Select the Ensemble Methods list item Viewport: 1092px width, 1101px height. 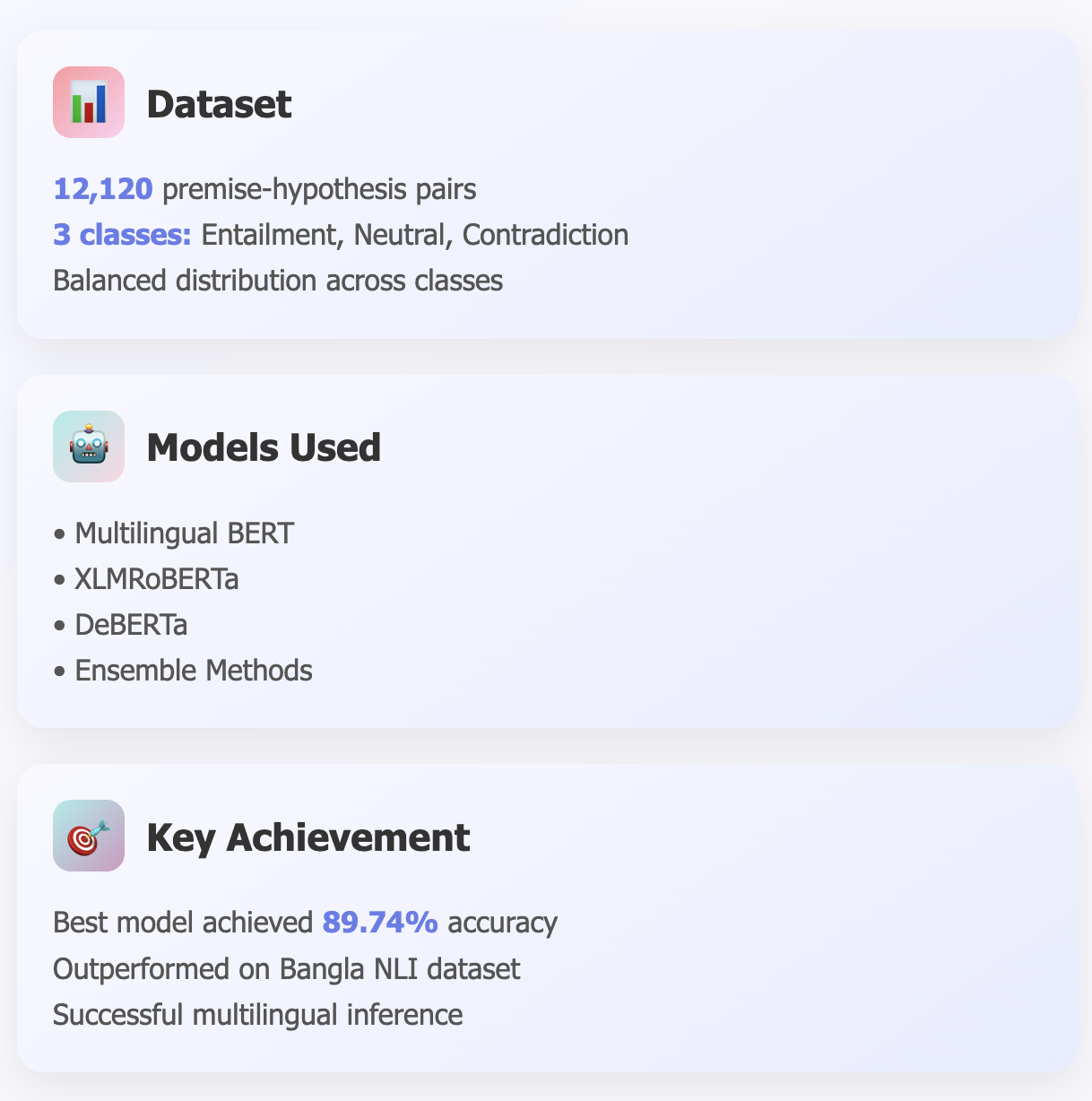[x=194, y=671]
